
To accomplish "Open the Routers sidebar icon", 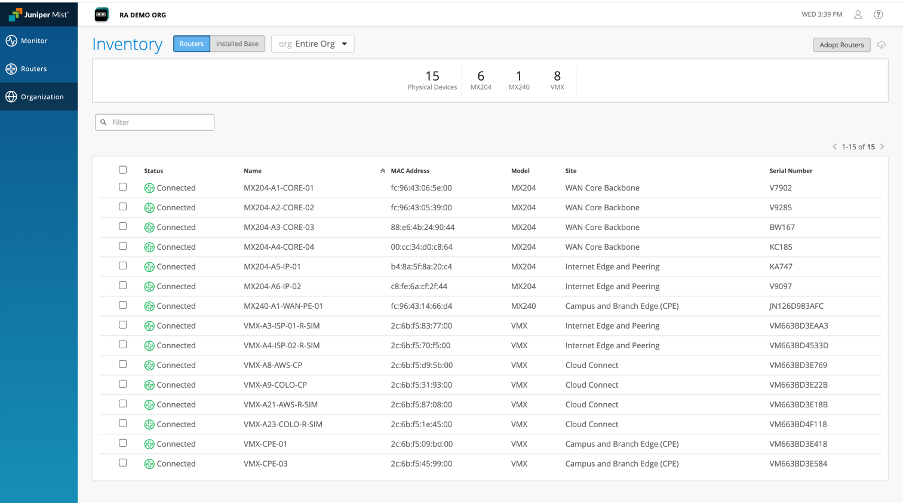I will [11, 69].
